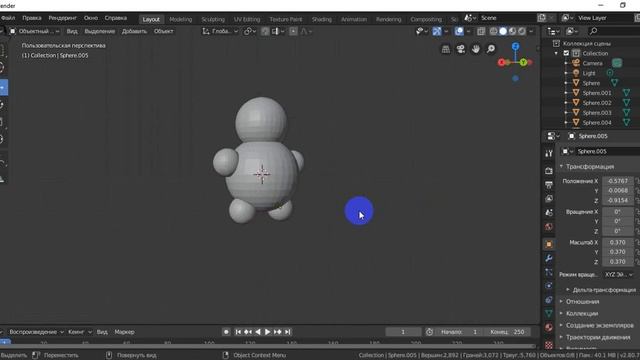The height and width of the screenshot is (360, 640).
Task: Switch to the UV Editing workspace tab
Action: click(247, 19)
